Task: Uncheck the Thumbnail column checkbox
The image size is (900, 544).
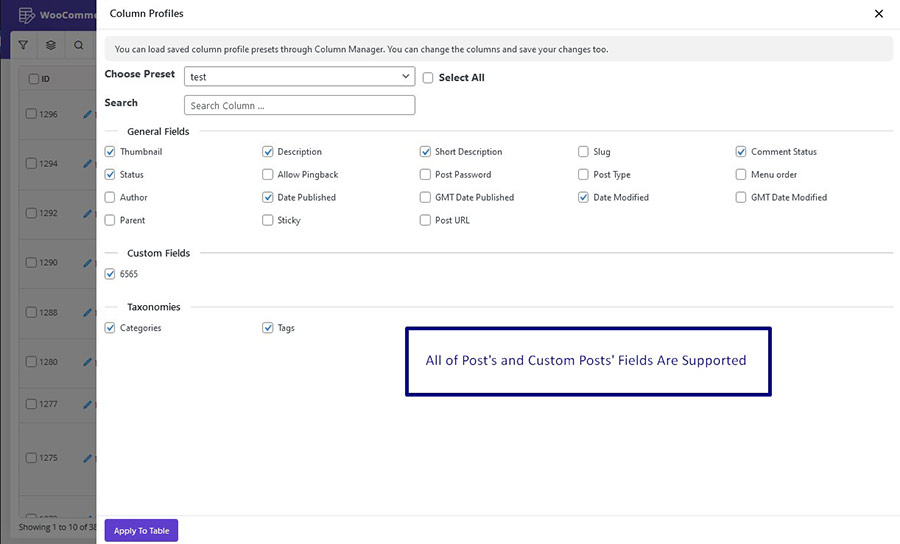Action: click(x=110, y=151)
